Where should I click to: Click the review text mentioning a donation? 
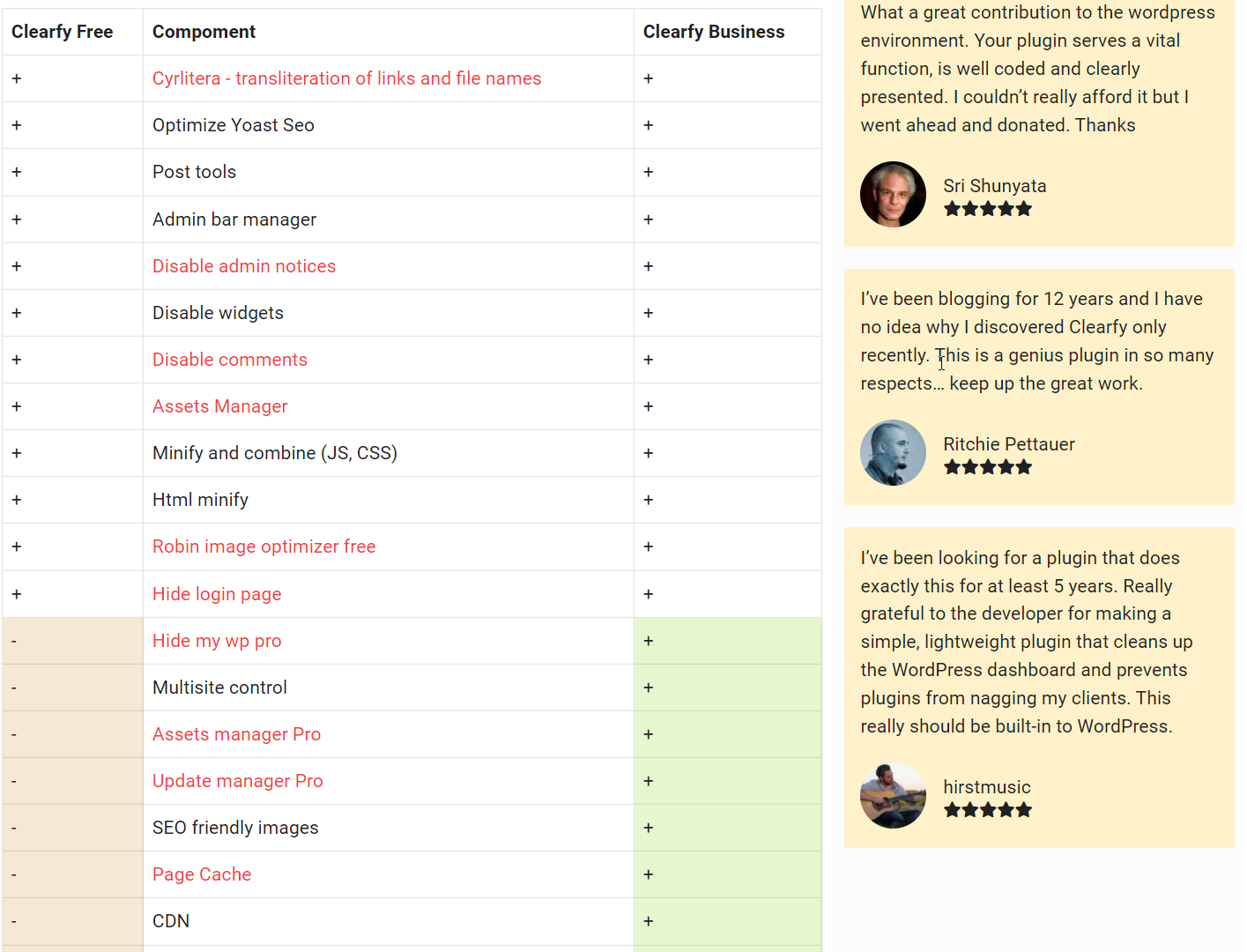coord(1038,69)
